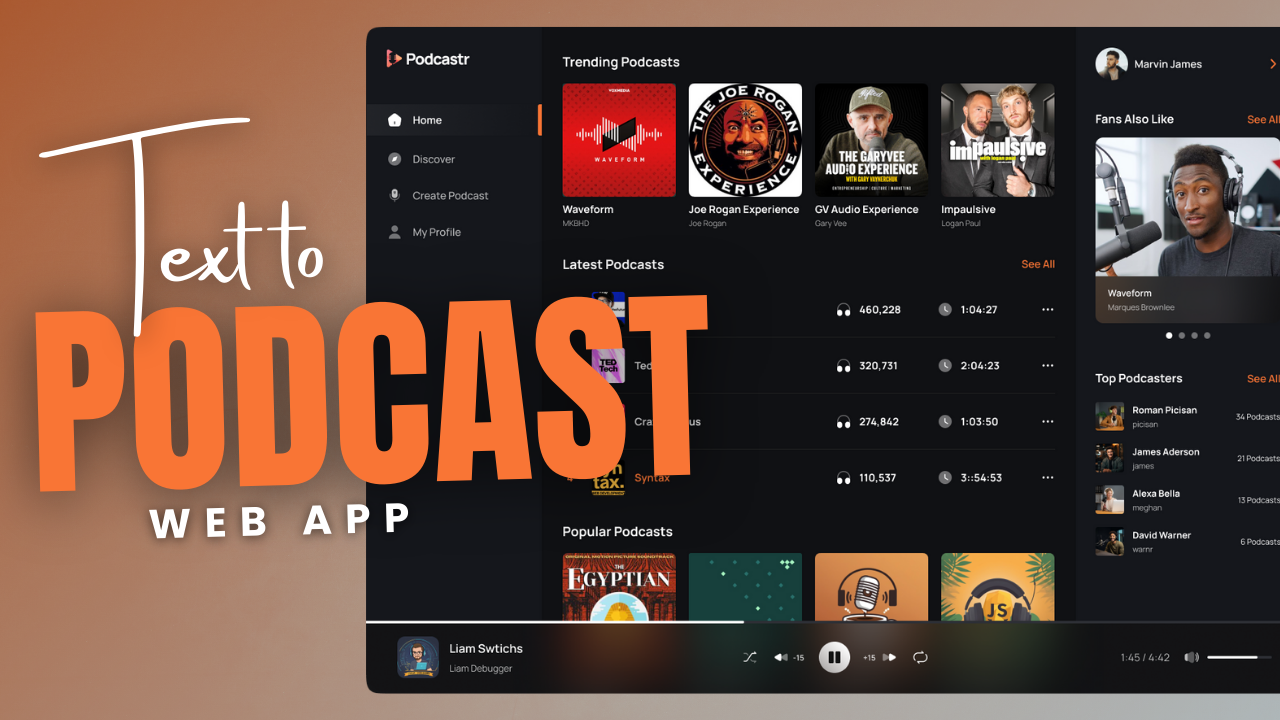Enable shuffle in the audio player
This screenshot has width=1280, height=720.
pos(749,657)
